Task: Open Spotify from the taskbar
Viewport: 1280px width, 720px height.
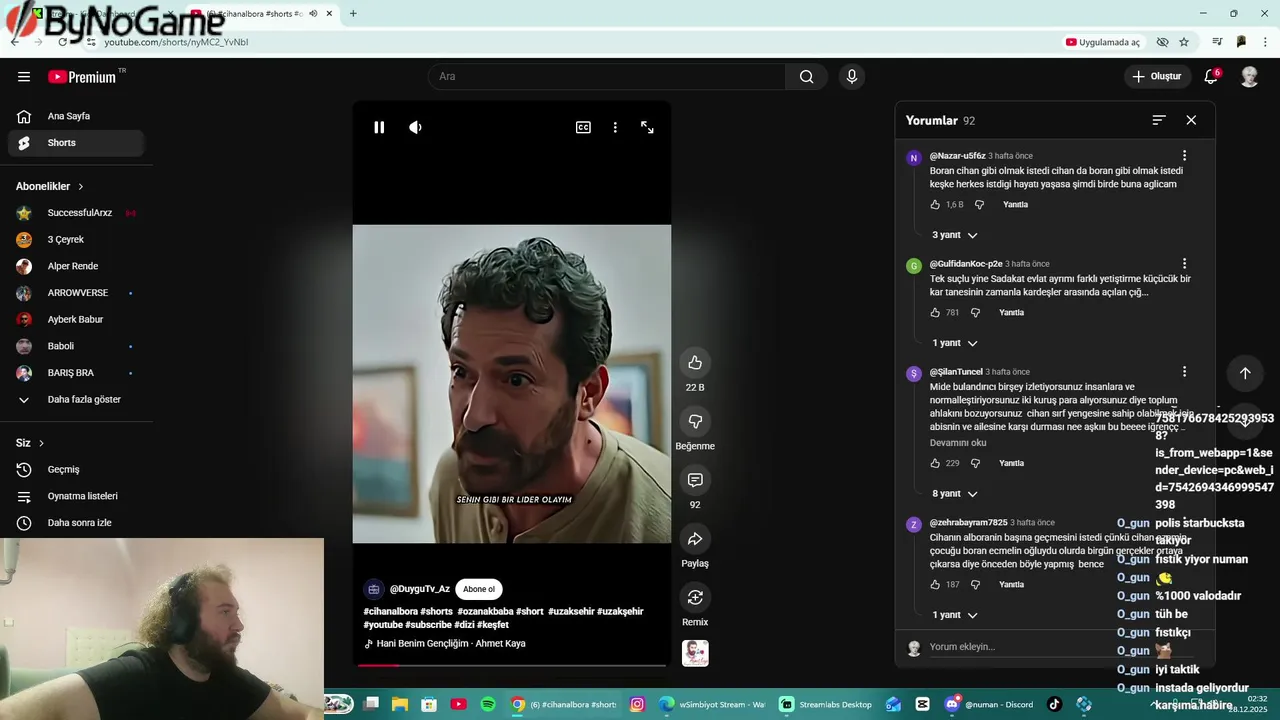Action: pyautogui.click(x=488, y=704)
